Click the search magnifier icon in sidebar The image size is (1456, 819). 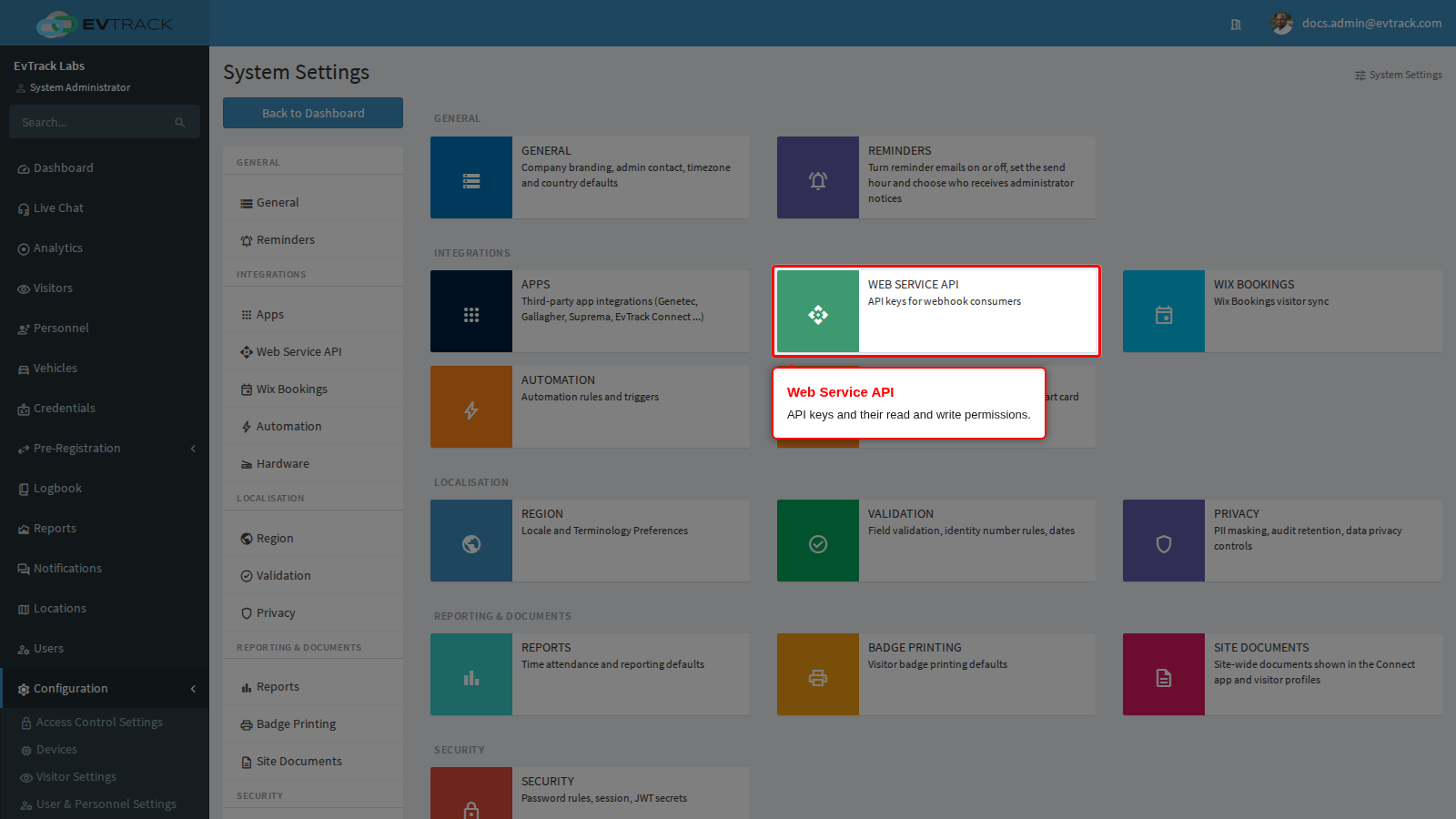click(x=180, y=122)
